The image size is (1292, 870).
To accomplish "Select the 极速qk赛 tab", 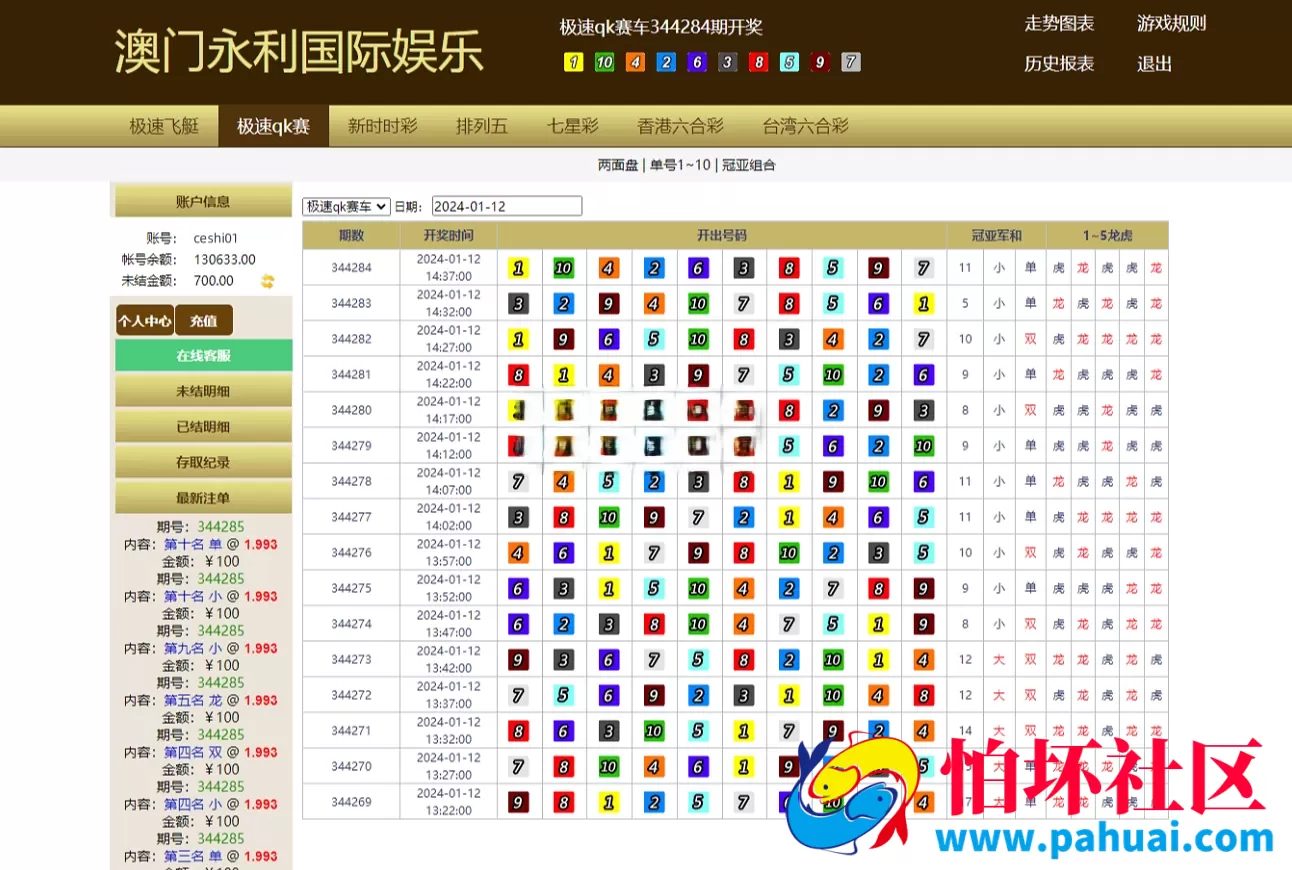I will pos(273,126).
